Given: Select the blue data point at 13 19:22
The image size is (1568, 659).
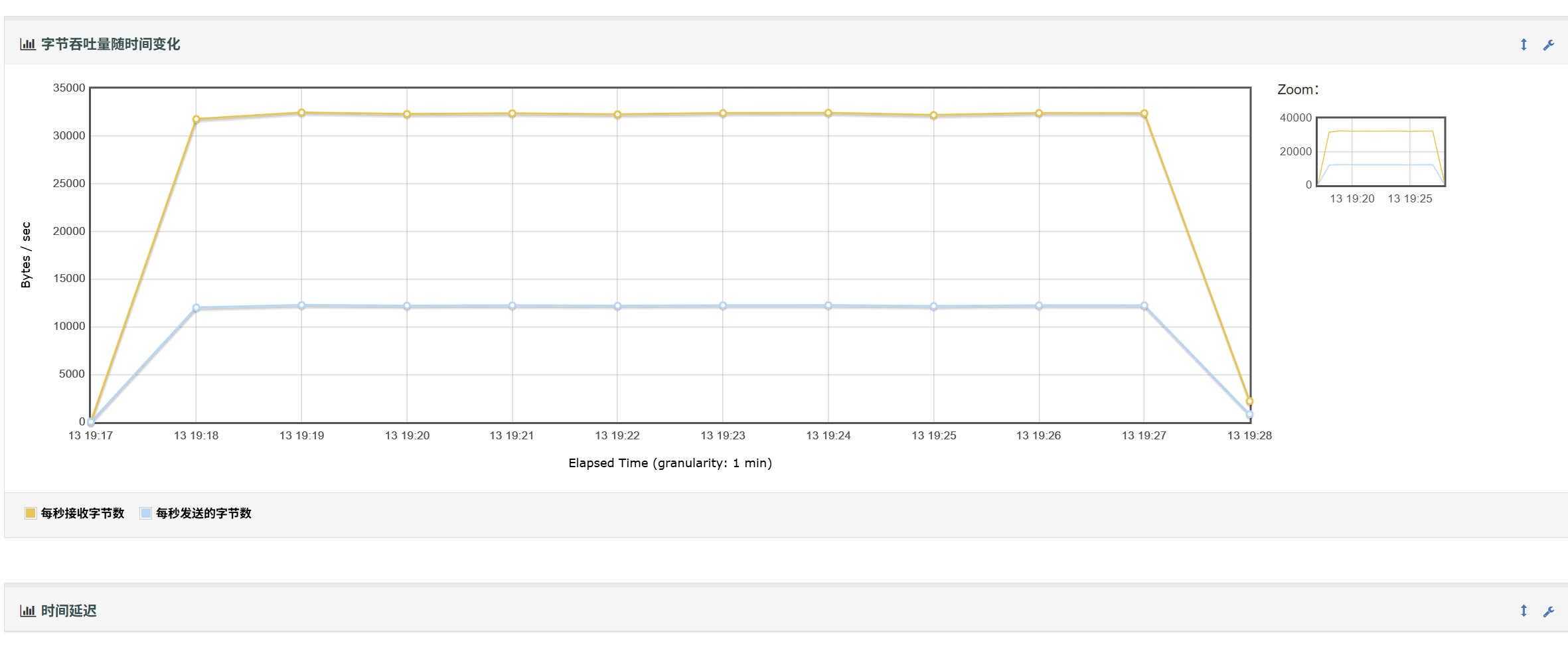Looking at the screenshot, I should 617,306.
